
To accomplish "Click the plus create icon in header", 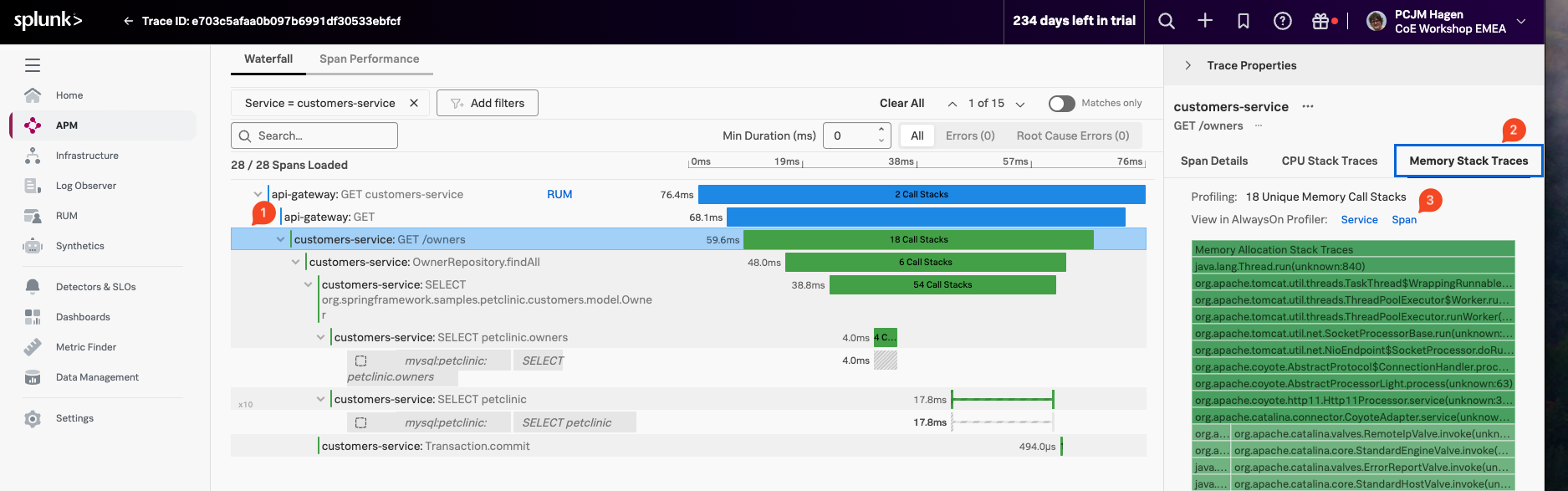I will (1205, 22).
